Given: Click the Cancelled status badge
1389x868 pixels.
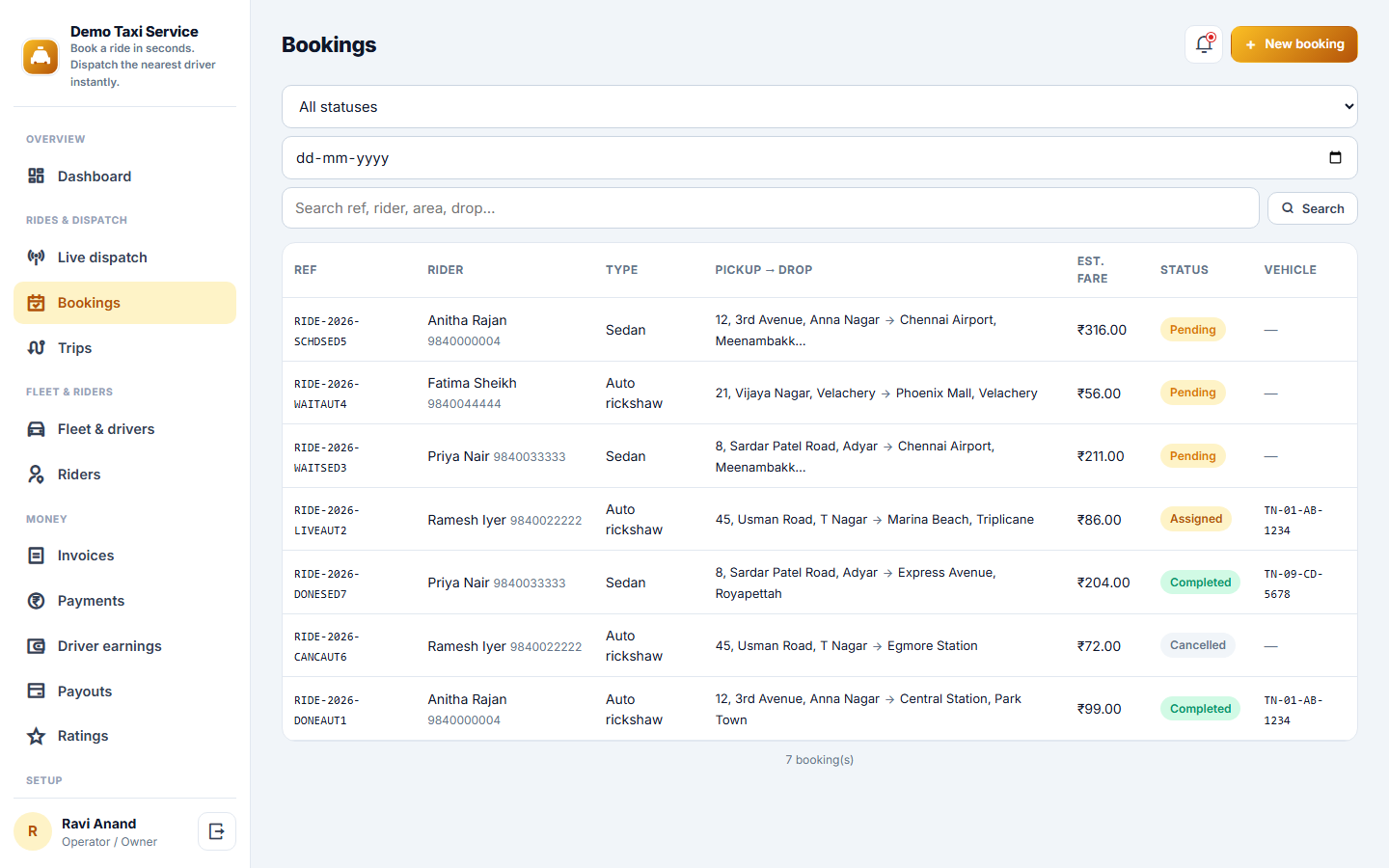Looking at the screenshot, I should [x=1198, y=645].
